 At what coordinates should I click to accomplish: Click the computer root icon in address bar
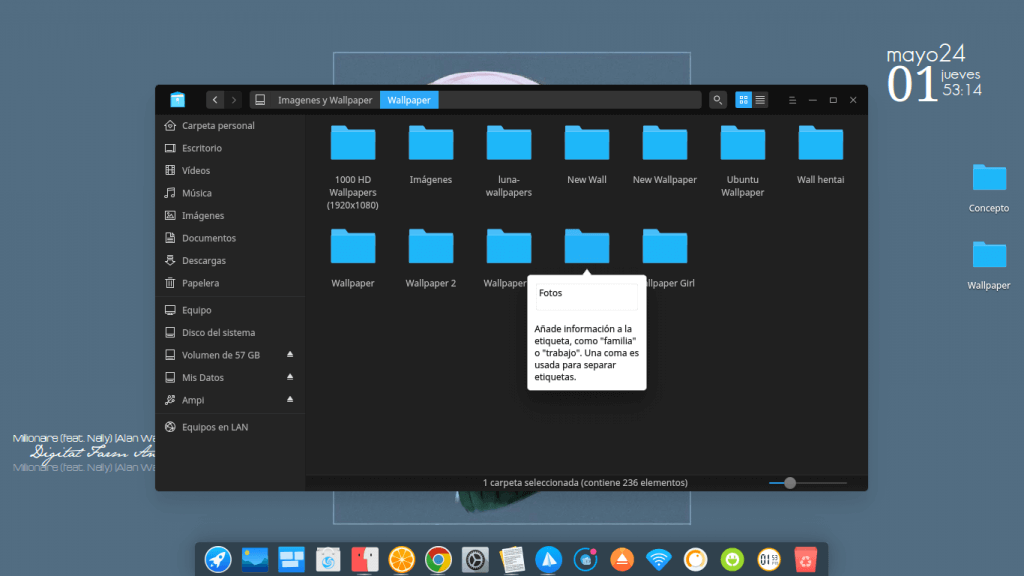click(x=260, y=100)
